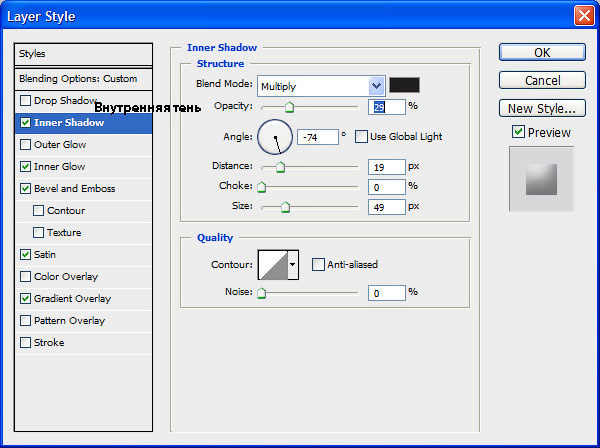The image size is (600, 448).
Task: Enable the Stroke checkbox
Action: click(x=25, y=342)
